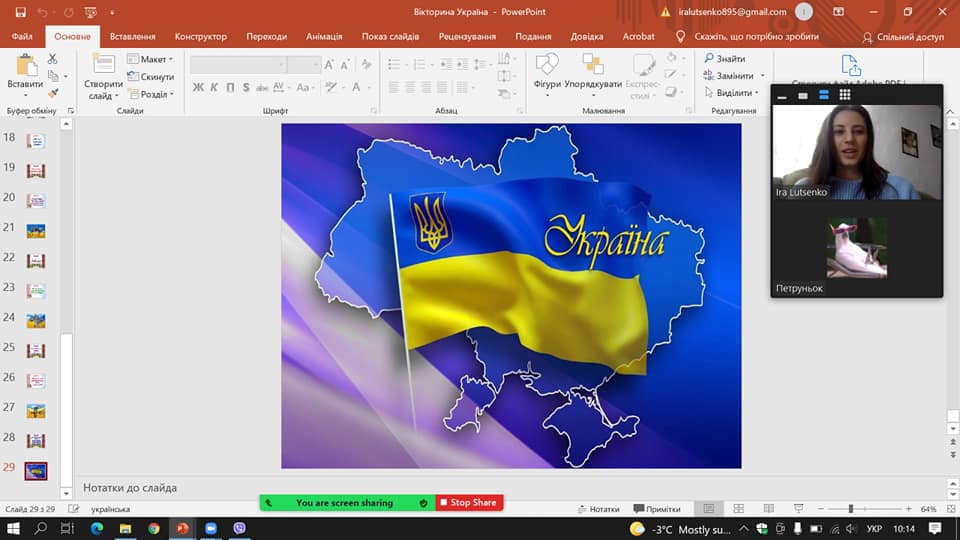
Task: Toggle Italic К formatting
Action: coord(214,88)
